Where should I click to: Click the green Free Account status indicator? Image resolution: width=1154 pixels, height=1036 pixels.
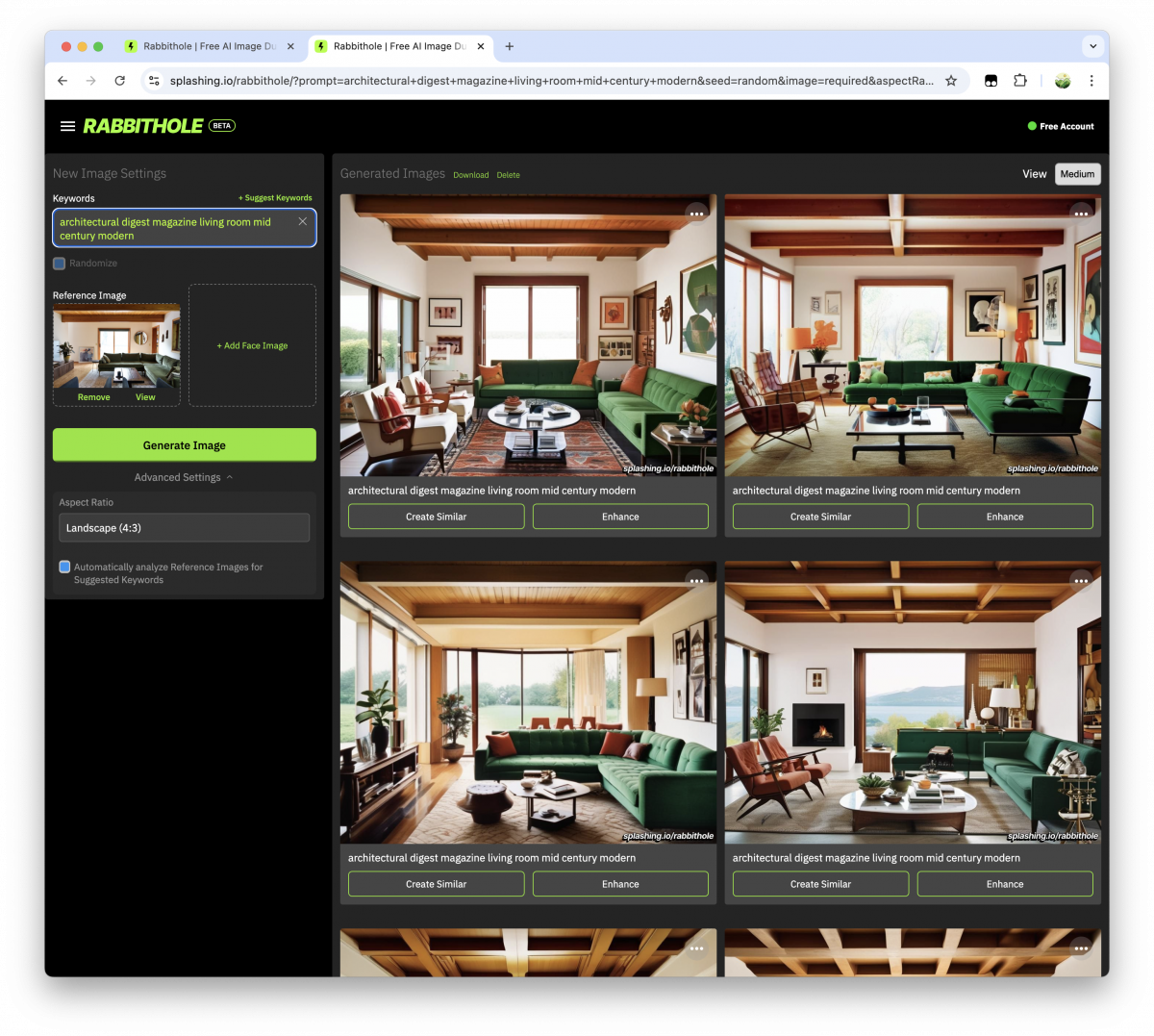(x=1032, y=126)
